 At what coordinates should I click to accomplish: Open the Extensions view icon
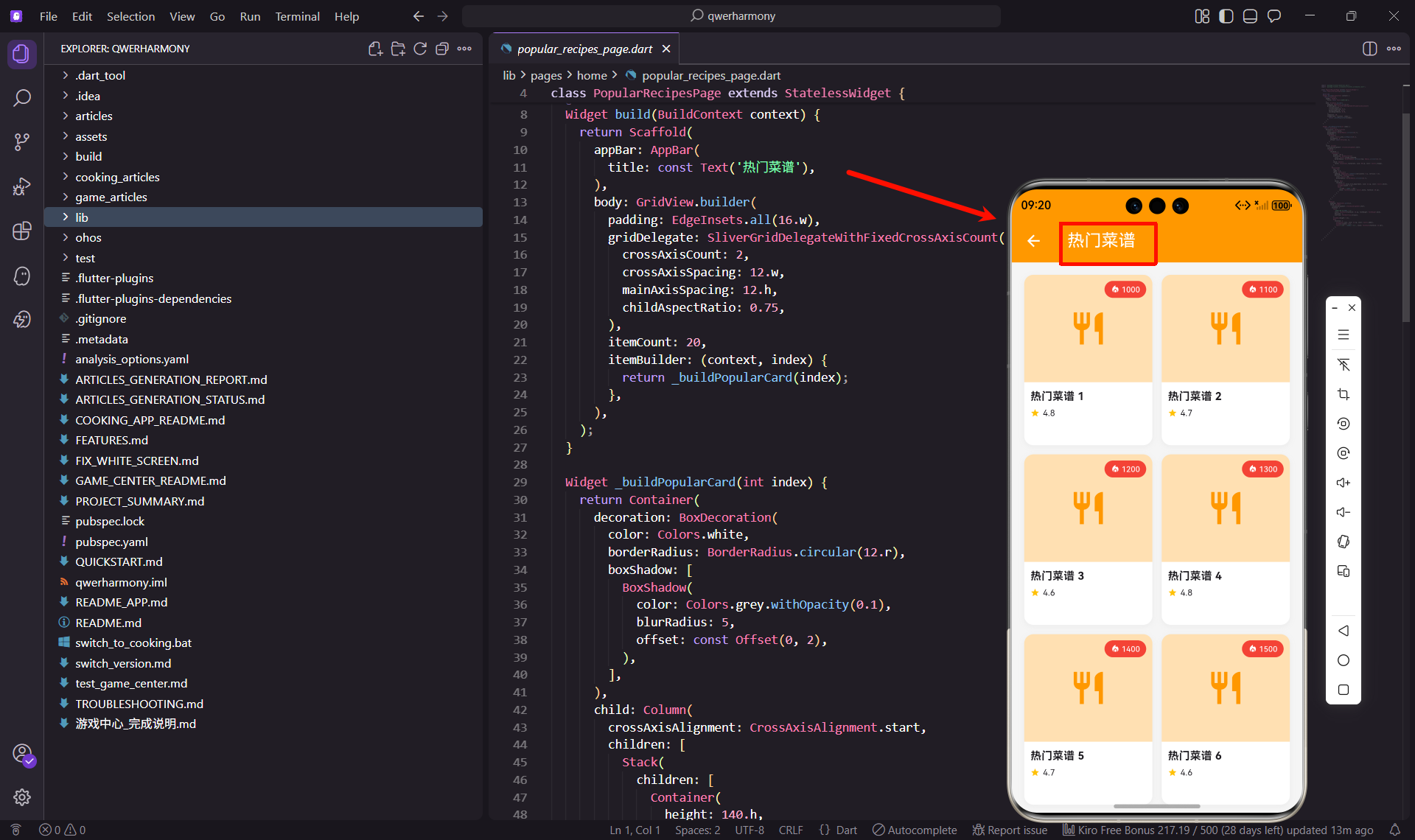coord(22,231)
